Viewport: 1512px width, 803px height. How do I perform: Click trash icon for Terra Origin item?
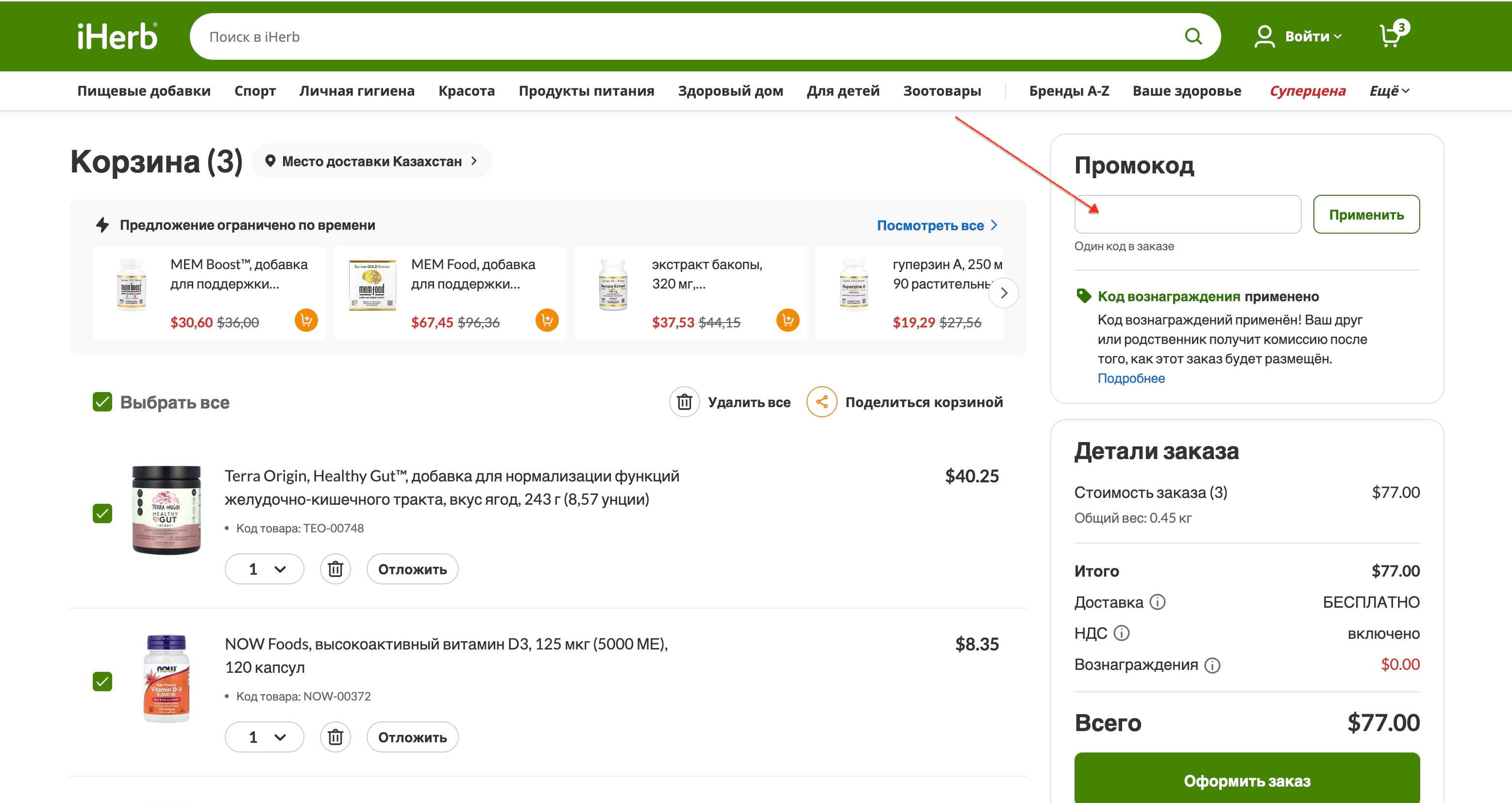[x=335, y=569]
